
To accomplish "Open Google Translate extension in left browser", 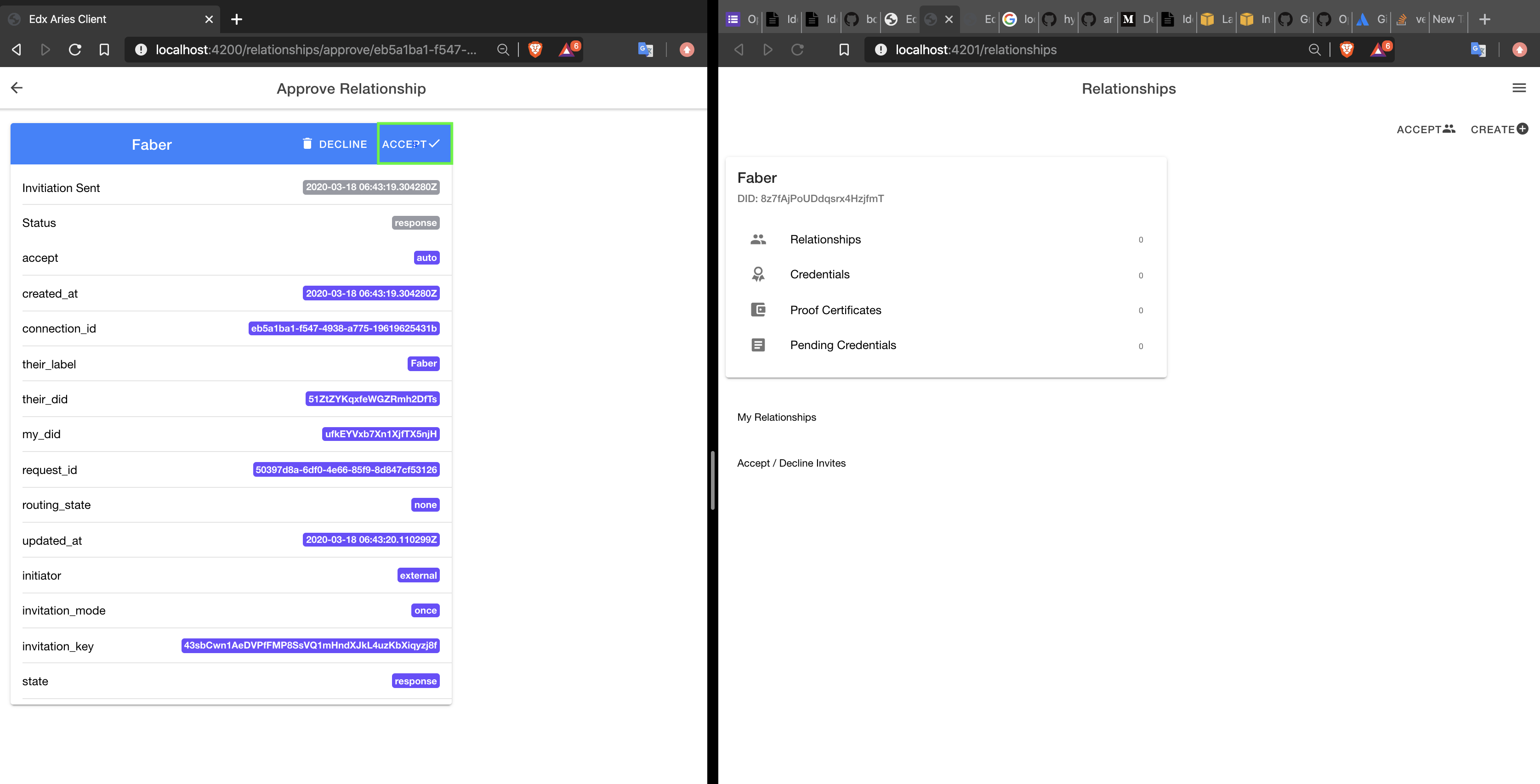I will pyautogui.click(x=645, y=50).
